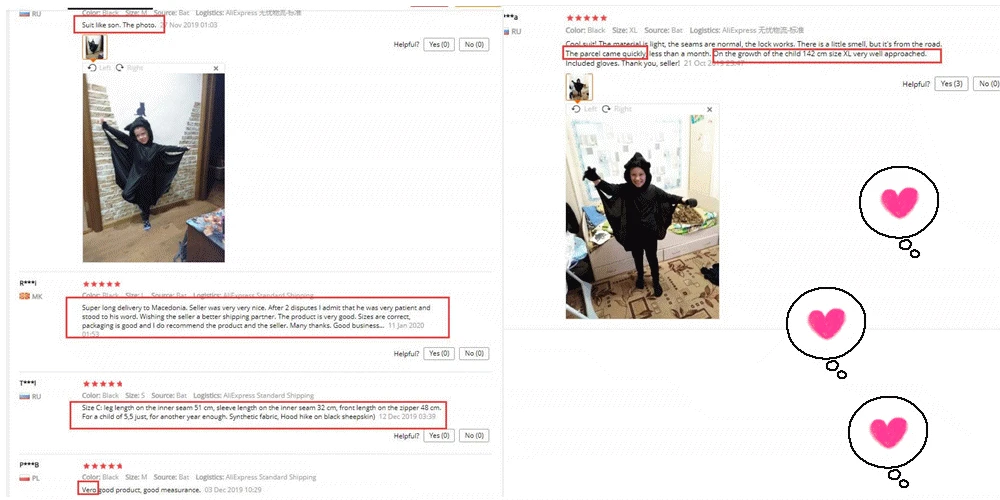
Task: Click No (0) on the 'Cool suit!' review
Action: pos(987,84)
